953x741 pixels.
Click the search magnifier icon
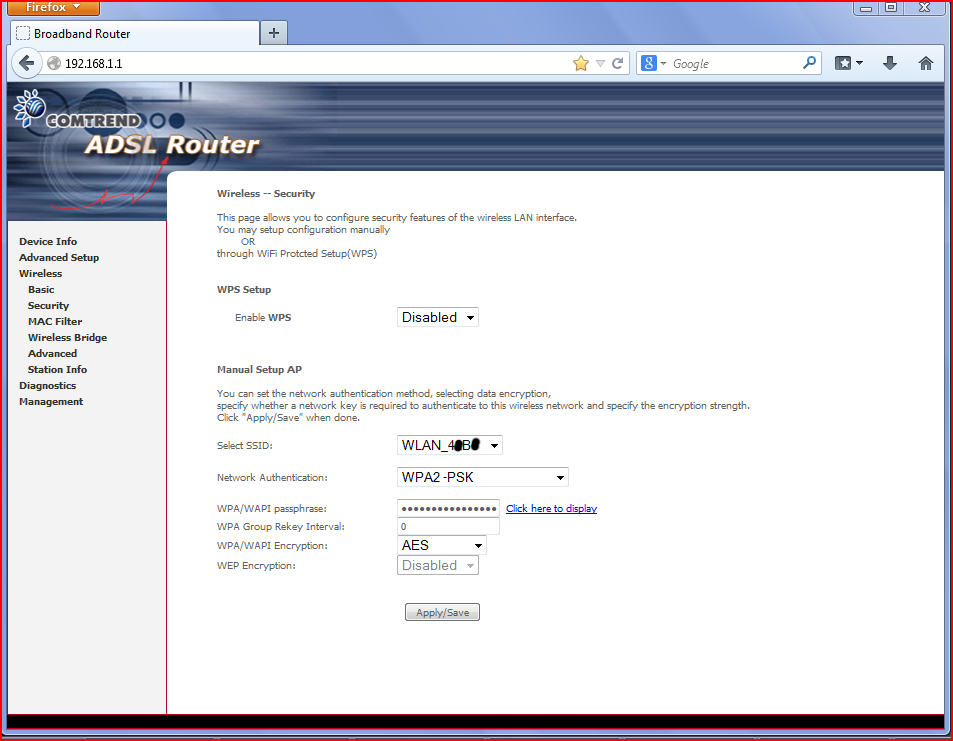click(x=809, y=63)
